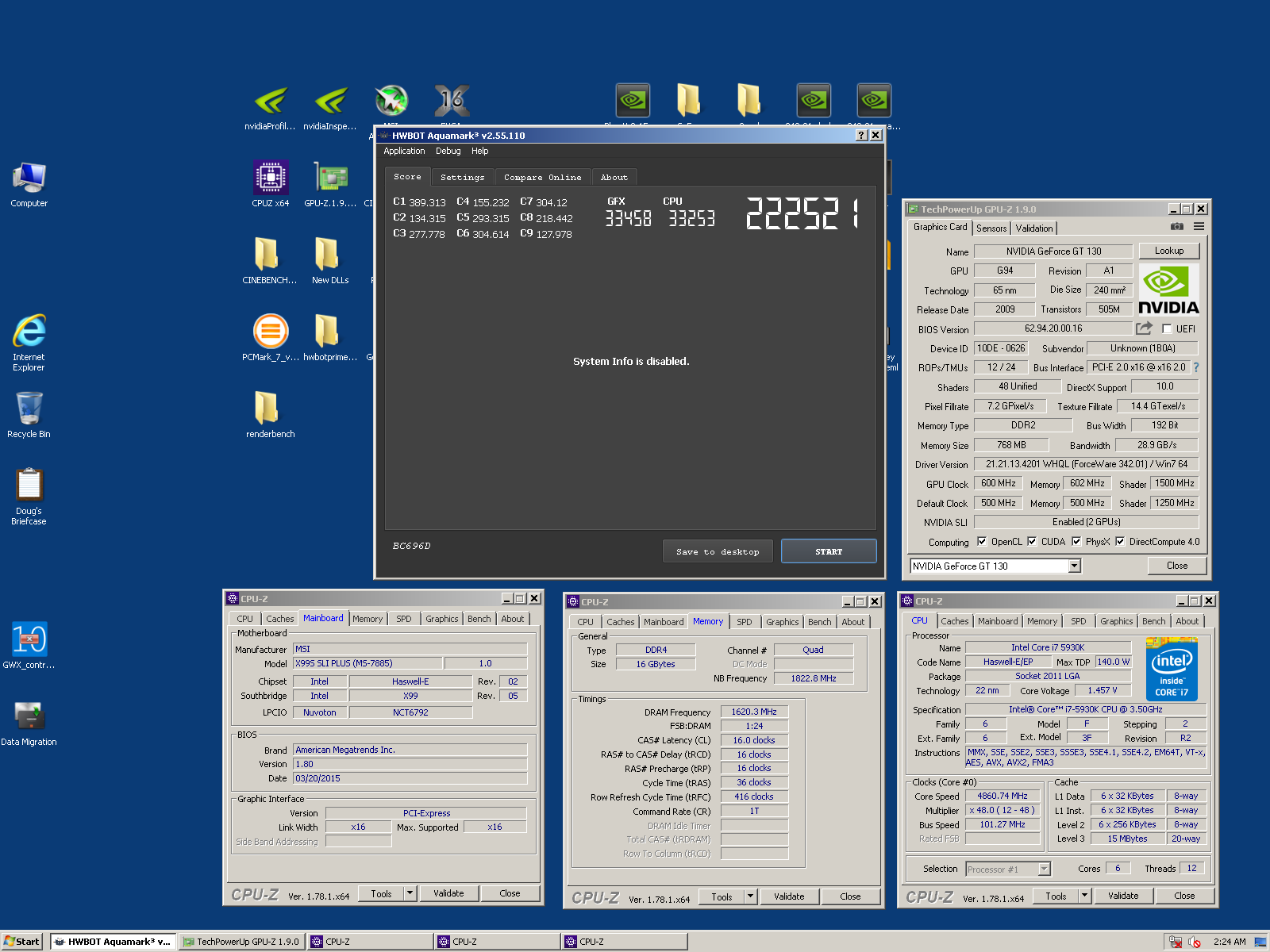Toggle the CUDA checkbox
The width and height of the screenshot is (1270, 952).
point(1032,542)
